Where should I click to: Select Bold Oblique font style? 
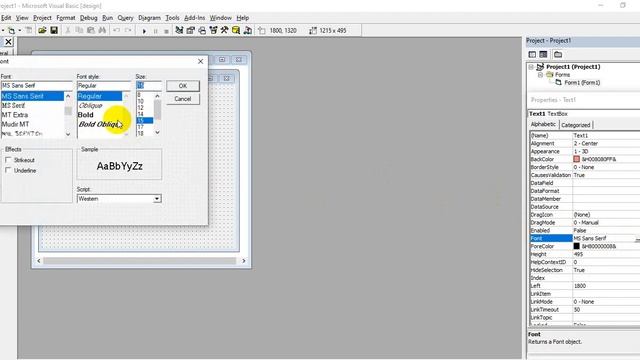click(100, 124)
